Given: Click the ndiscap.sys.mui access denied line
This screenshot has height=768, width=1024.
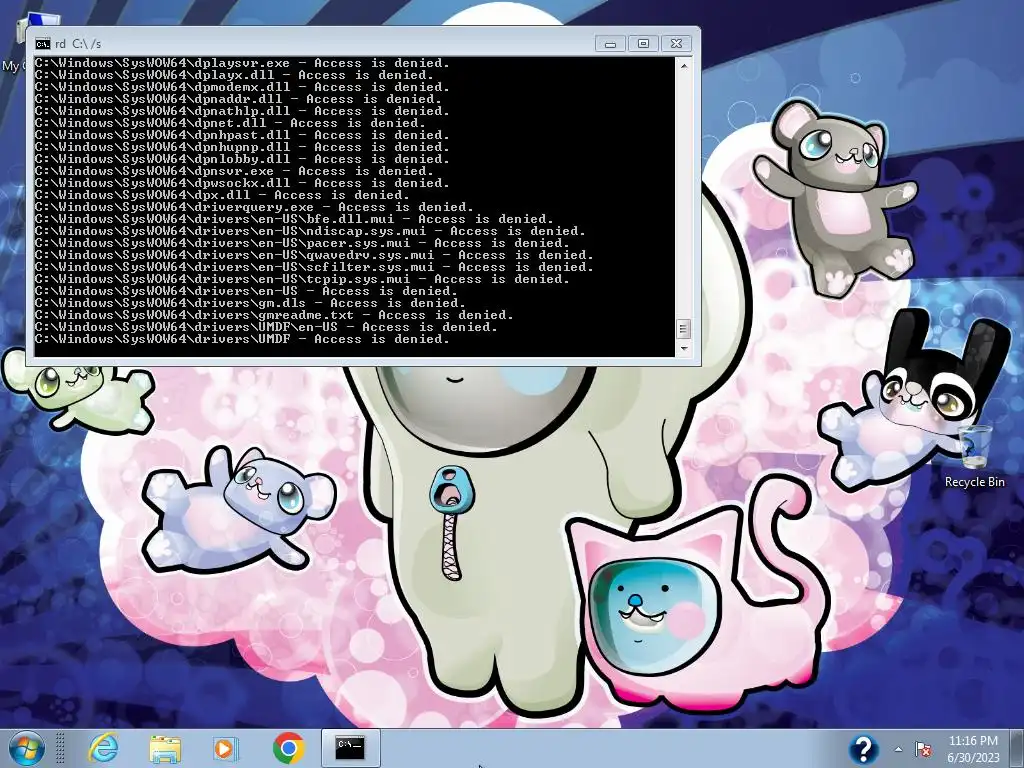Looking at the screenshot, I should point(310,231).
